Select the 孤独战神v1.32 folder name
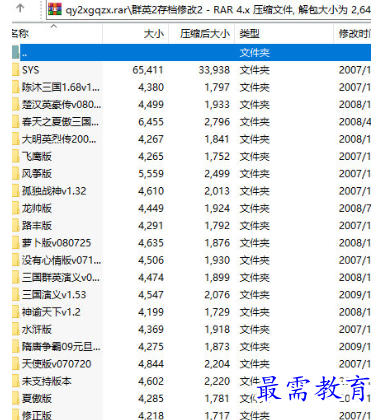Viewport: 378px width, 420px height. click(54, 191)
